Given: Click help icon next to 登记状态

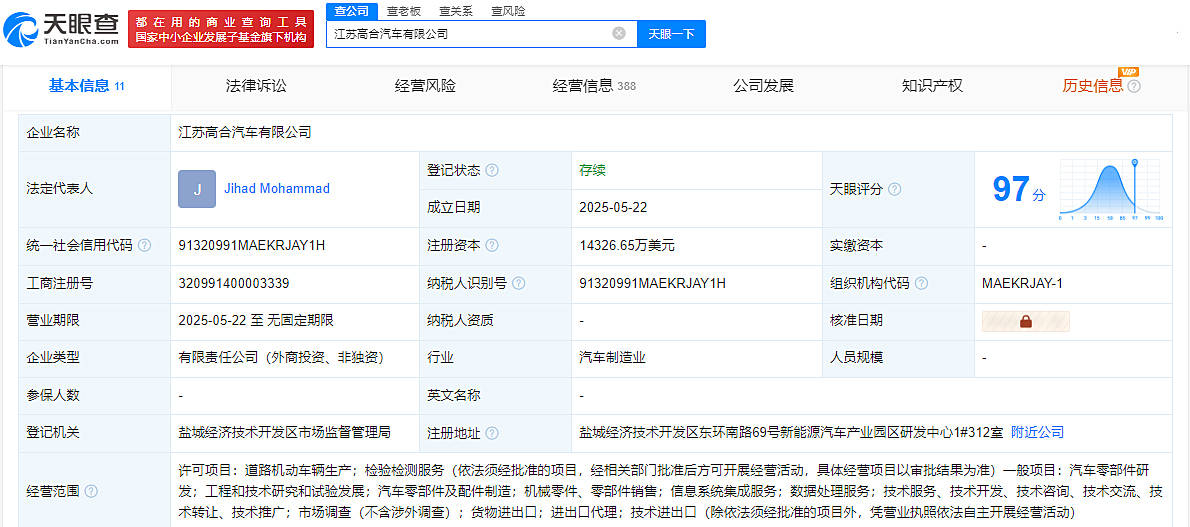Looking at the screenshot, I should [x=492, y=171].
